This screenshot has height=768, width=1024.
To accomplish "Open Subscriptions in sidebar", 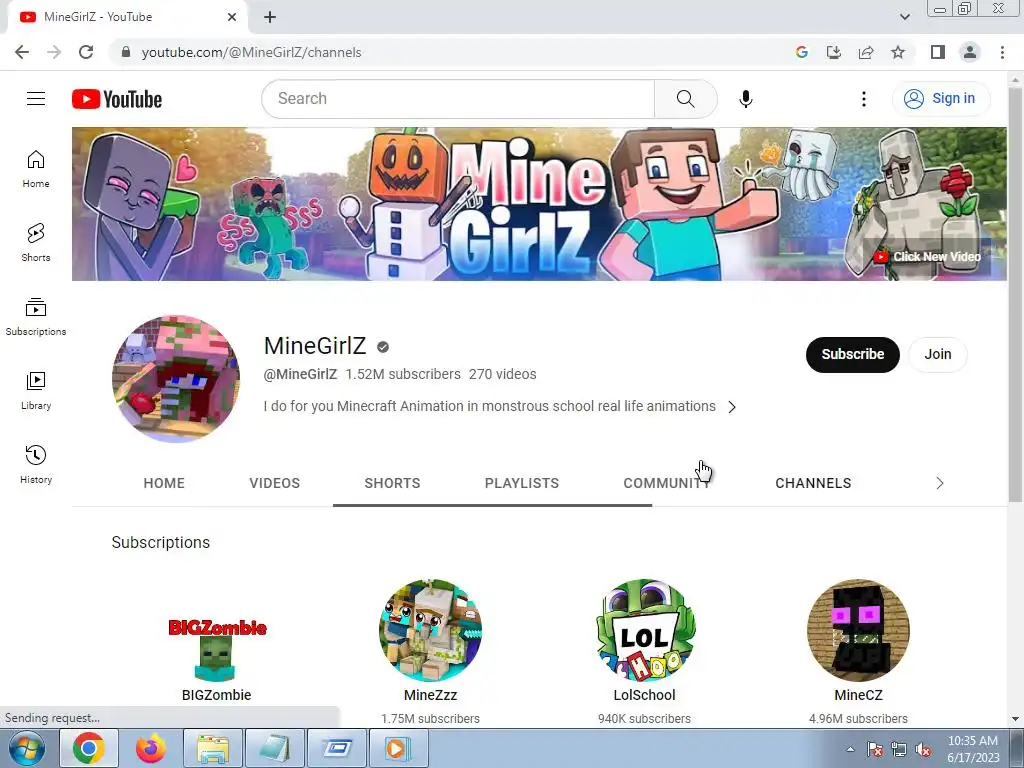I will 36,317.
